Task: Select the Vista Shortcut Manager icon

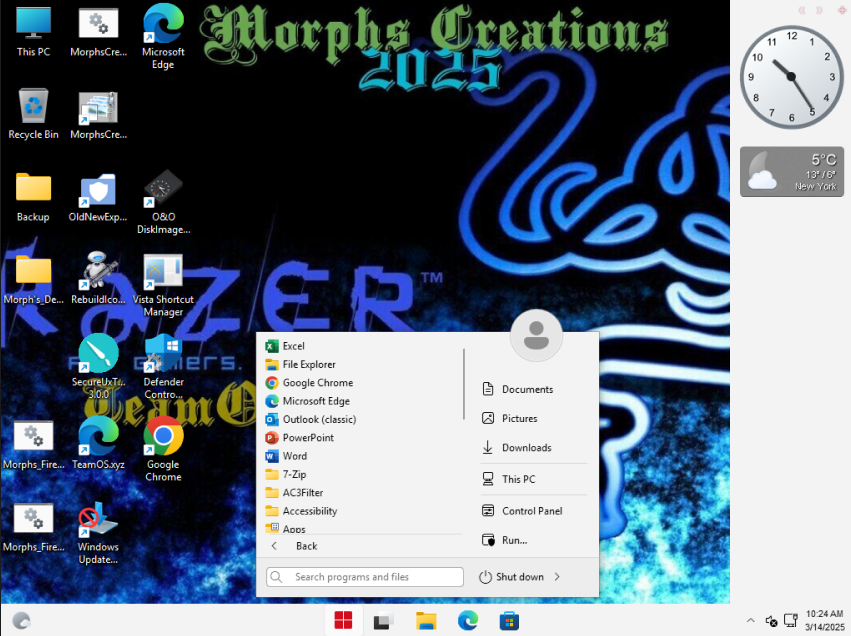Action: (163, 285)
